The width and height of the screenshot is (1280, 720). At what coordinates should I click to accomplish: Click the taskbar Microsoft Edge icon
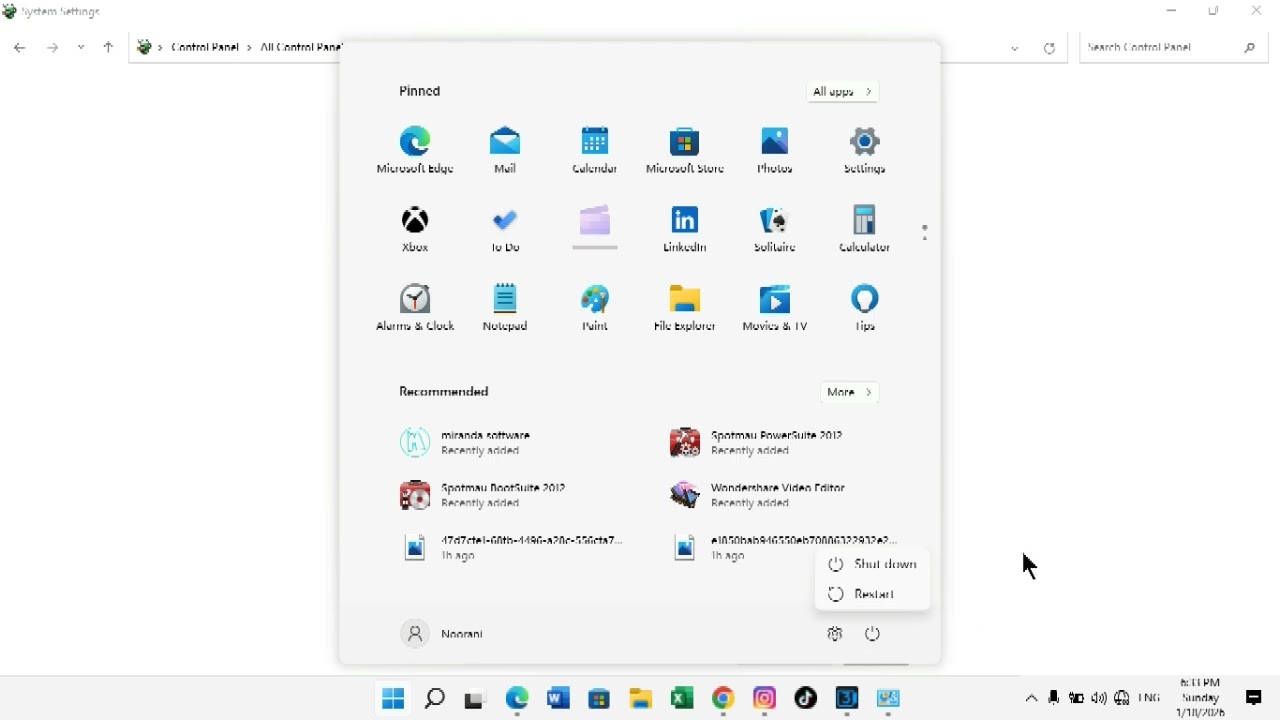coord(517,698)
